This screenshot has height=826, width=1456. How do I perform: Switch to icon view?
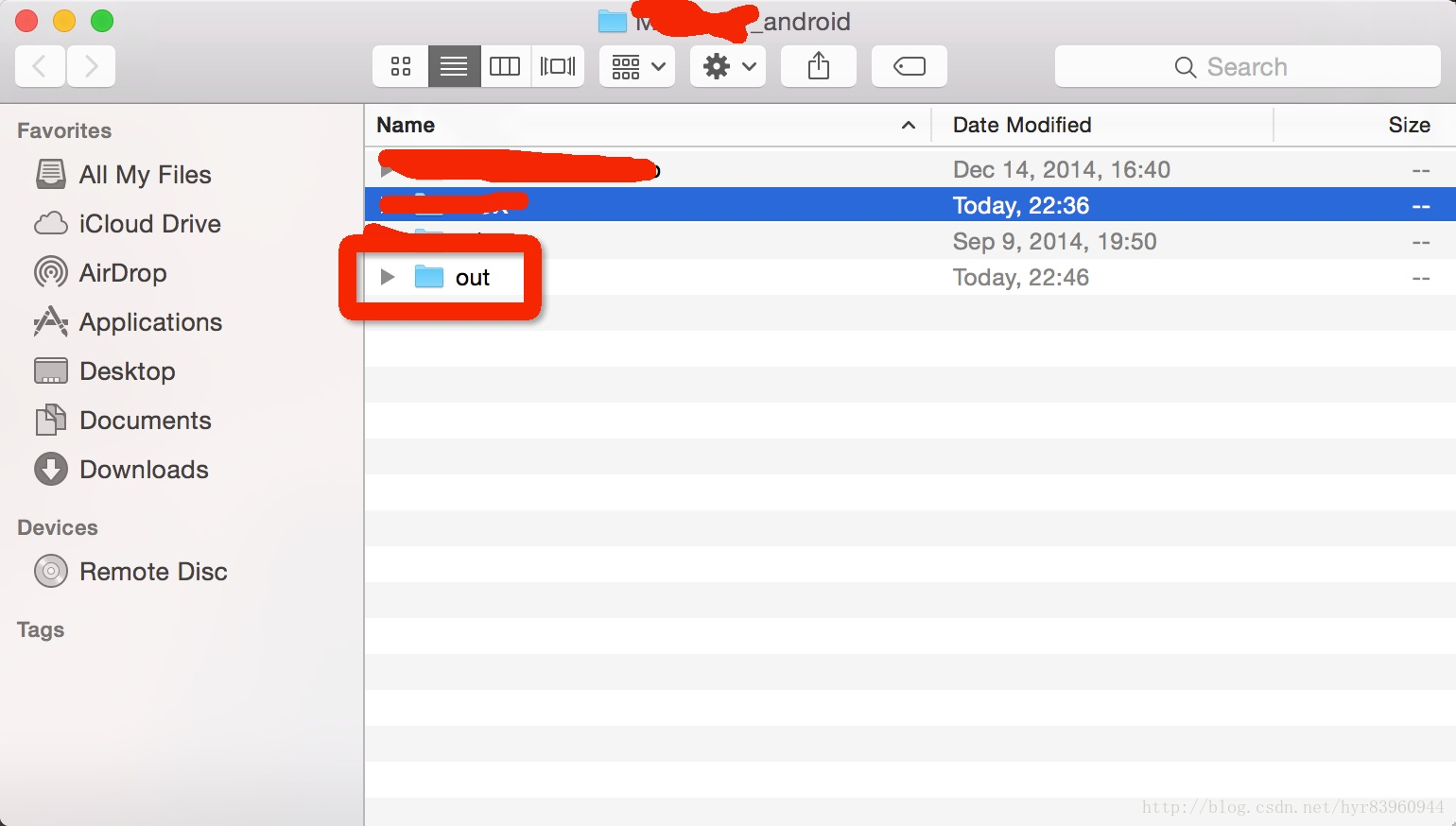401,66
